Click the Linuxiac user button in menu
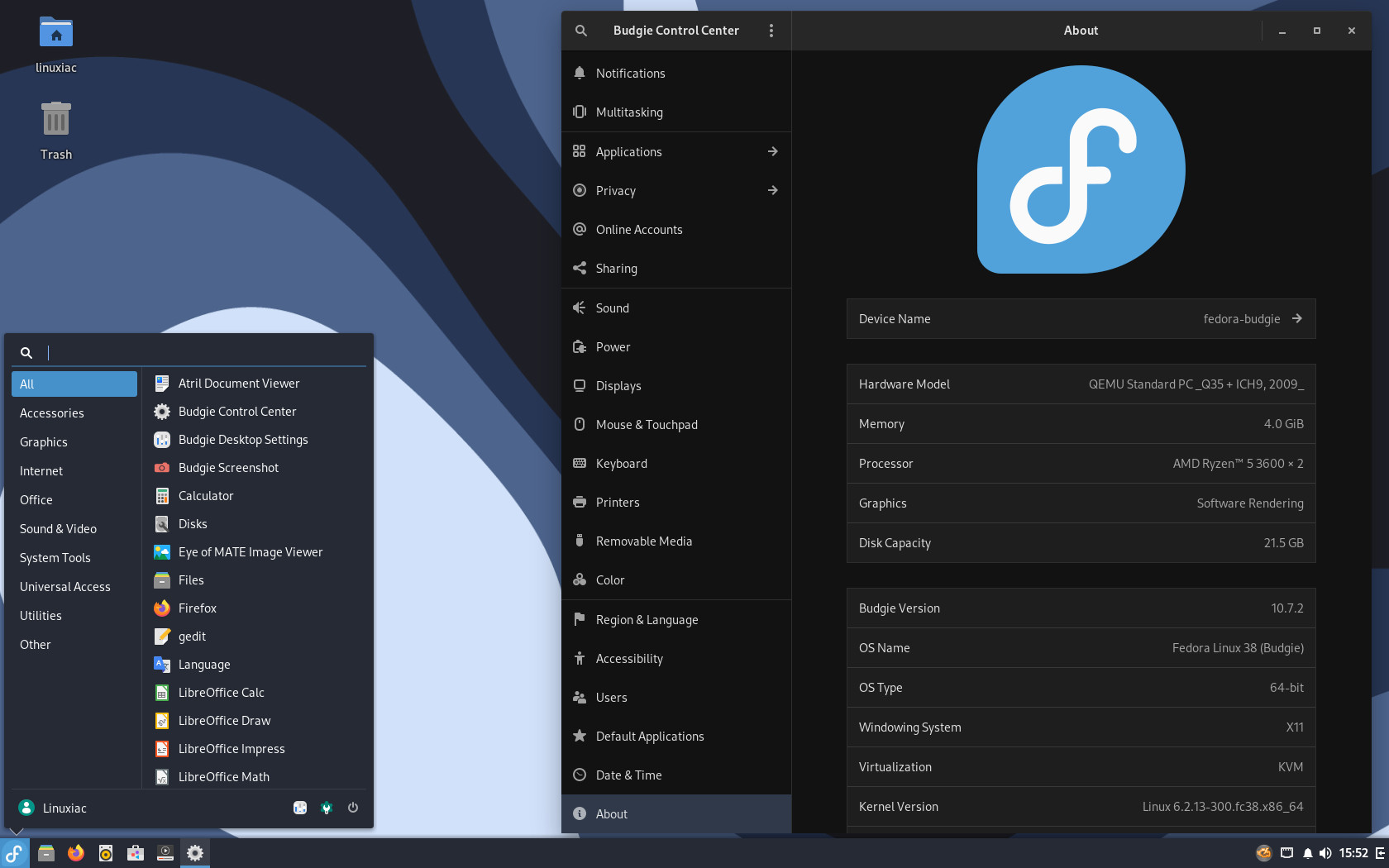 click(53, 808)
